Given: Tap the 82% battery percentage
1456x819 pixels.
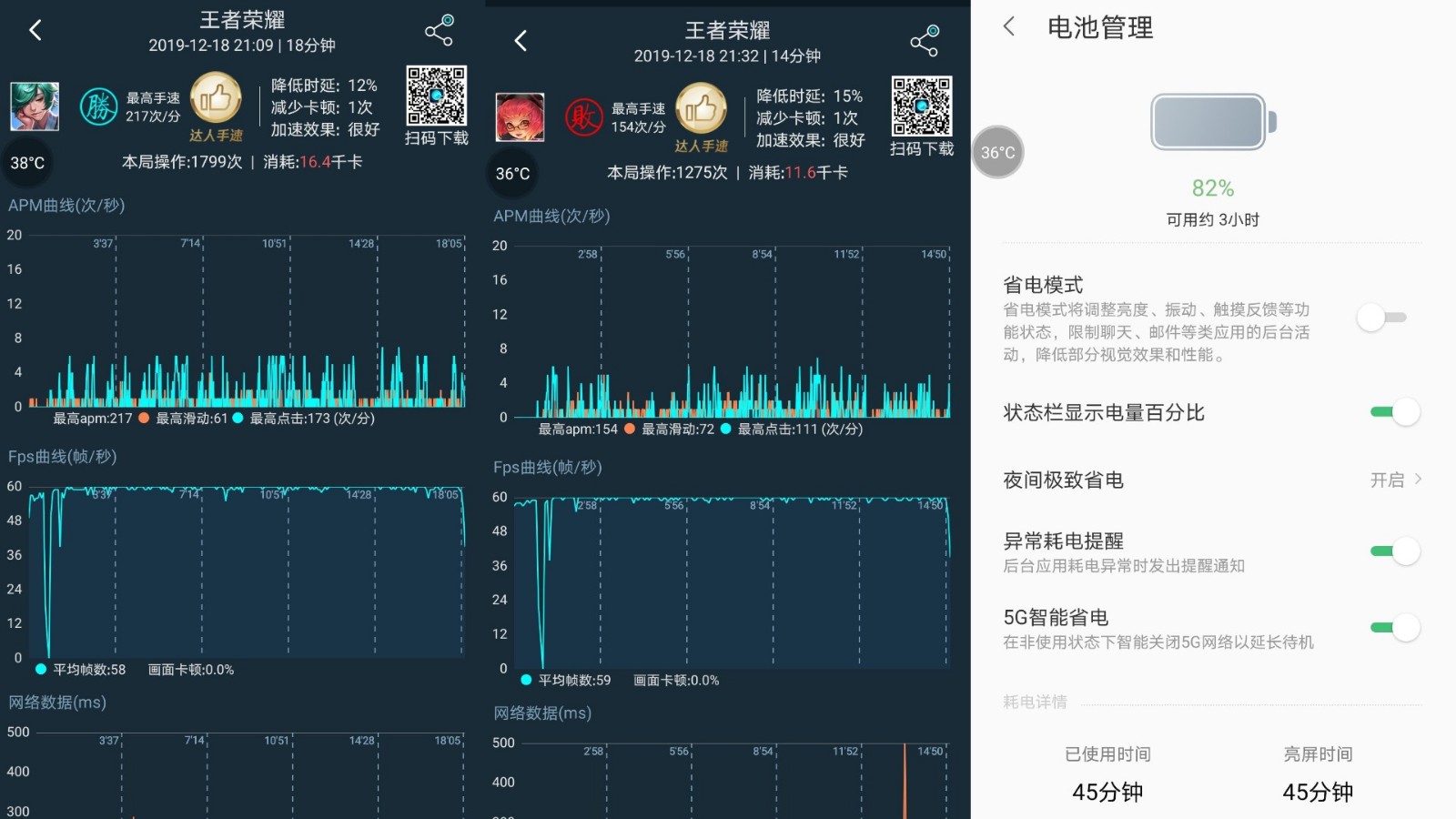Looking at the screenshot, I should coord(1213,188).
